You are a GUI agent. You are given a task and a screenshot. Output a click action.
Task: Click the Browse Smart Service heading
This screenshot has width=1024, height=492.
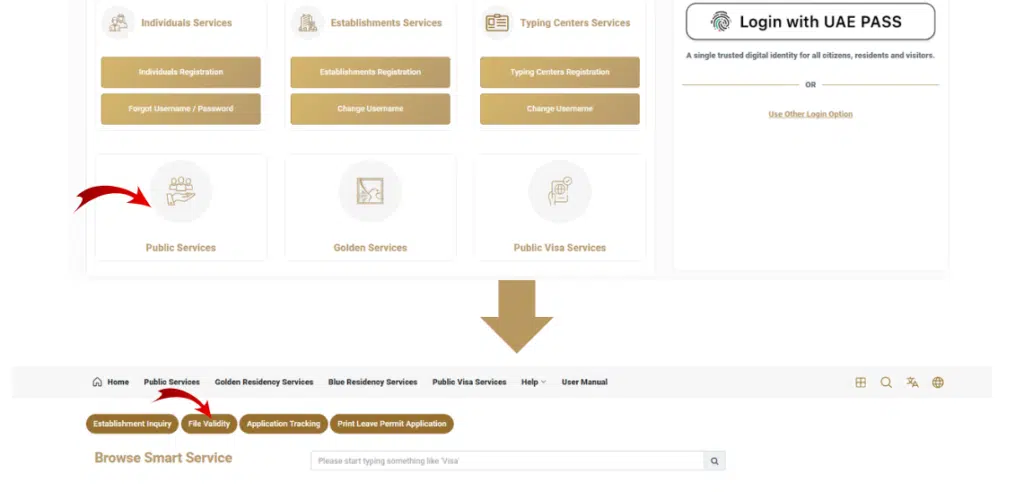[x=163, y=457]
